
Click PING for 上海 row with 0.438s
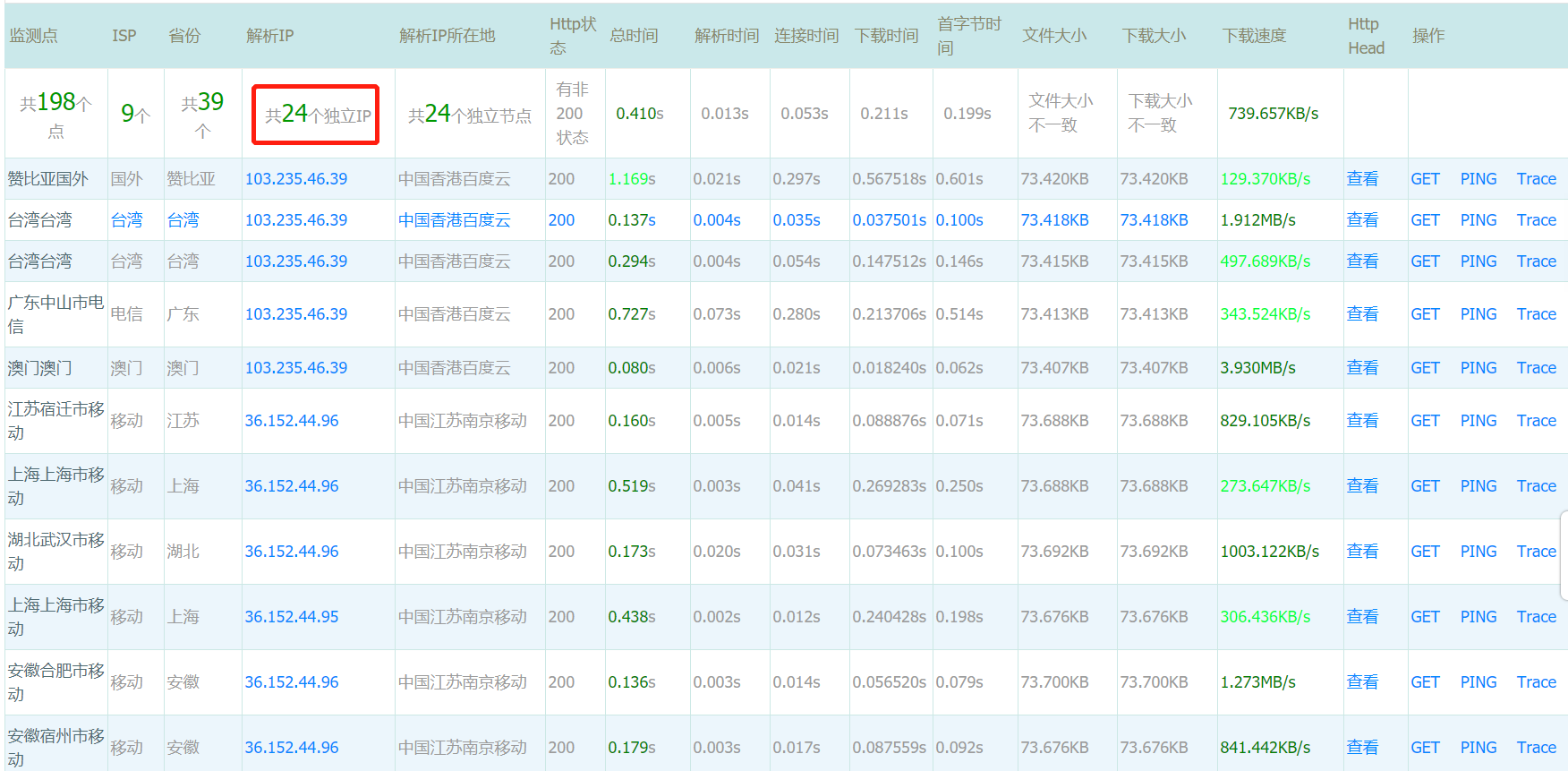click(1479, 617)
